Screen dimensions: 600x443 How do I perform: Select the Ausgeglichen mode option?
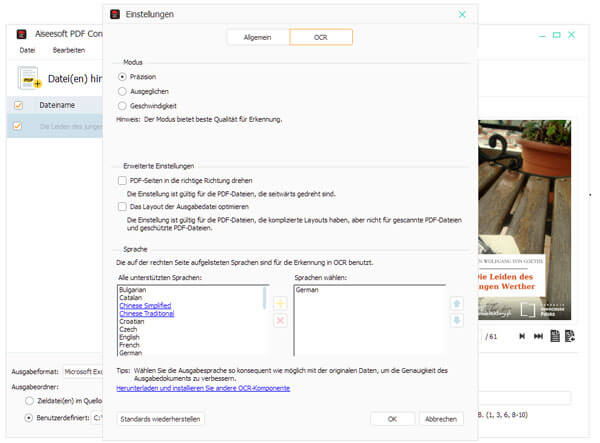123,90
